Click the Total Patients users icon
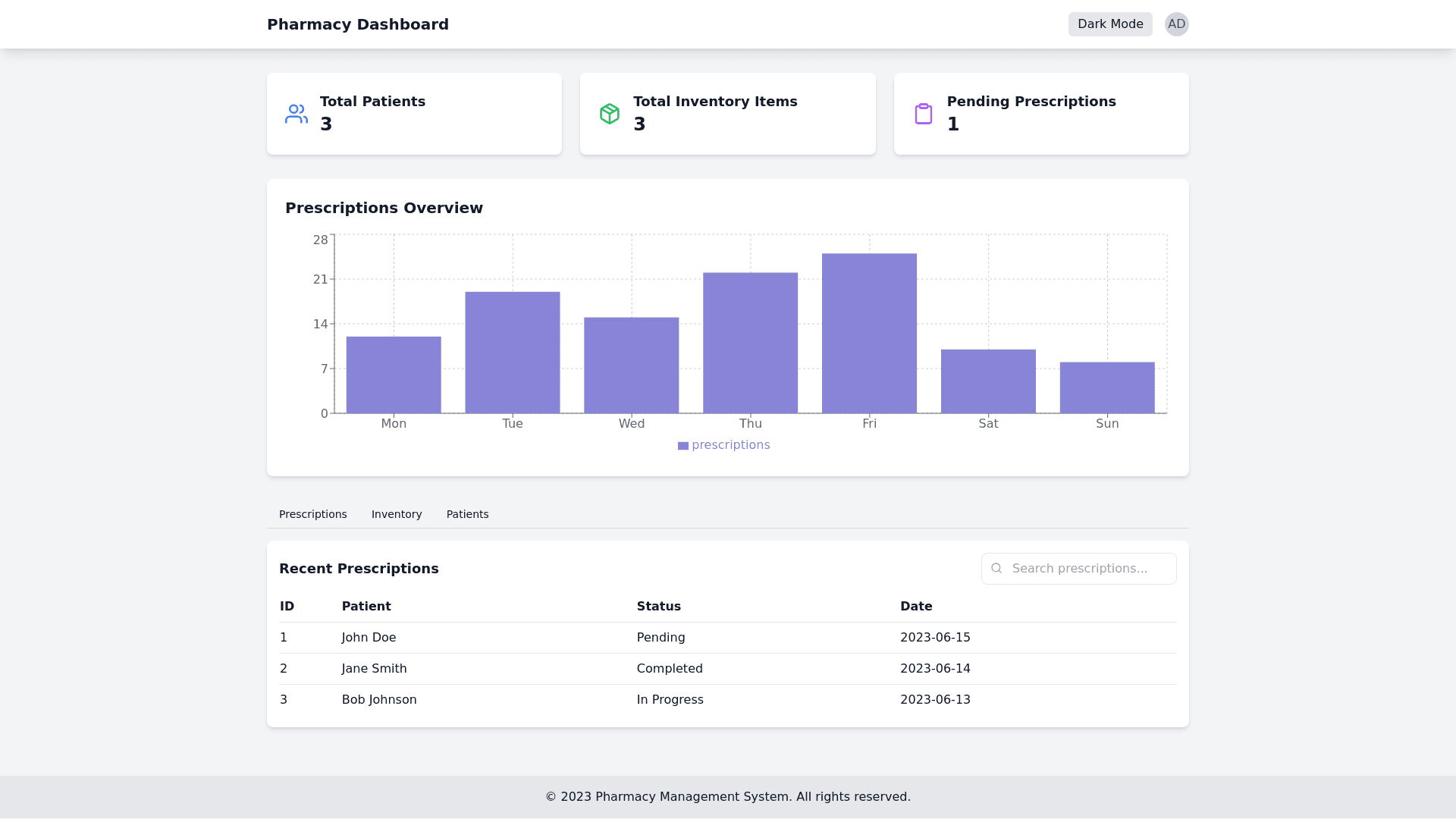The height and width of the screenshot is (819, 1456). (x=297, y=114)
